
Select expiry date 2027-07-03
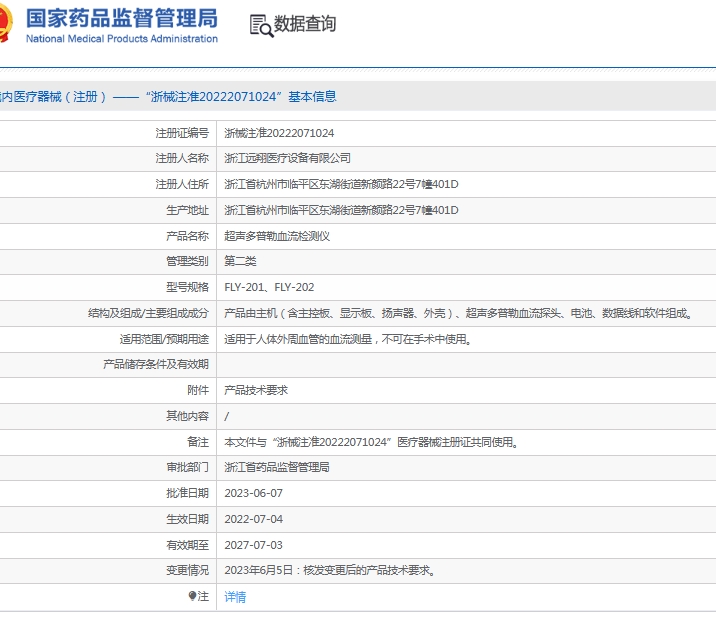point(253,545)
